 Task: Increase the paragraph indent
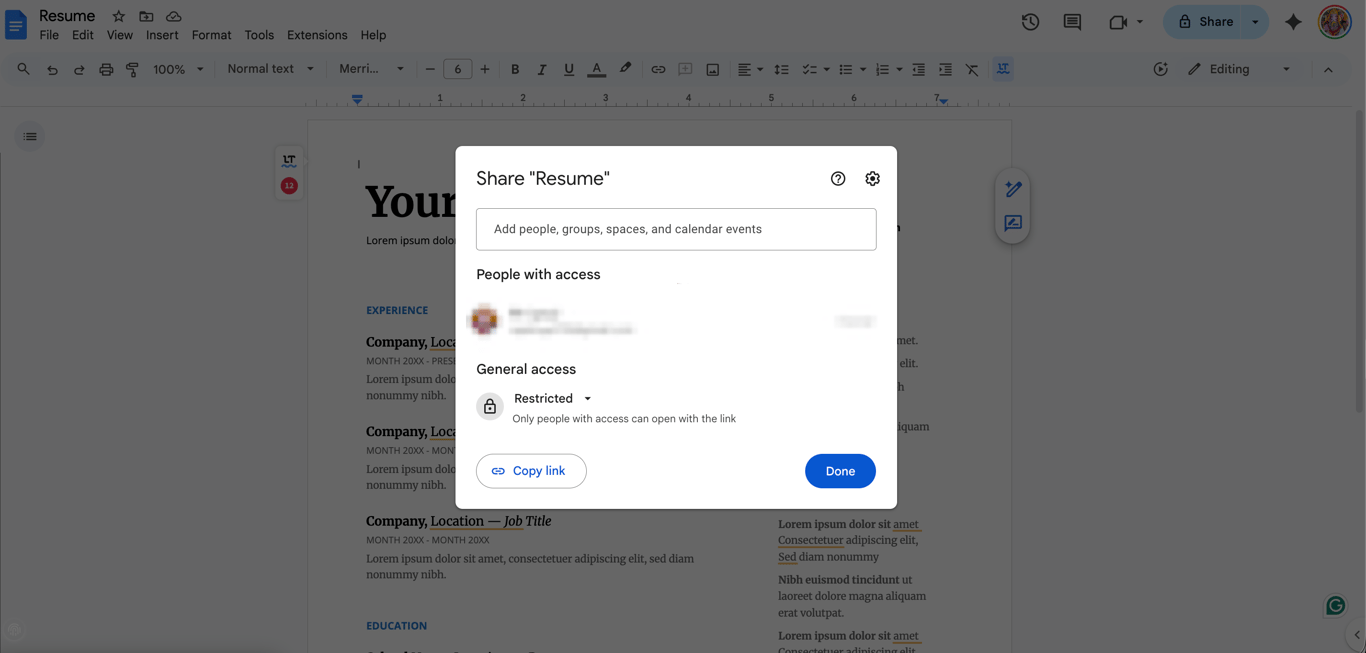945,69
